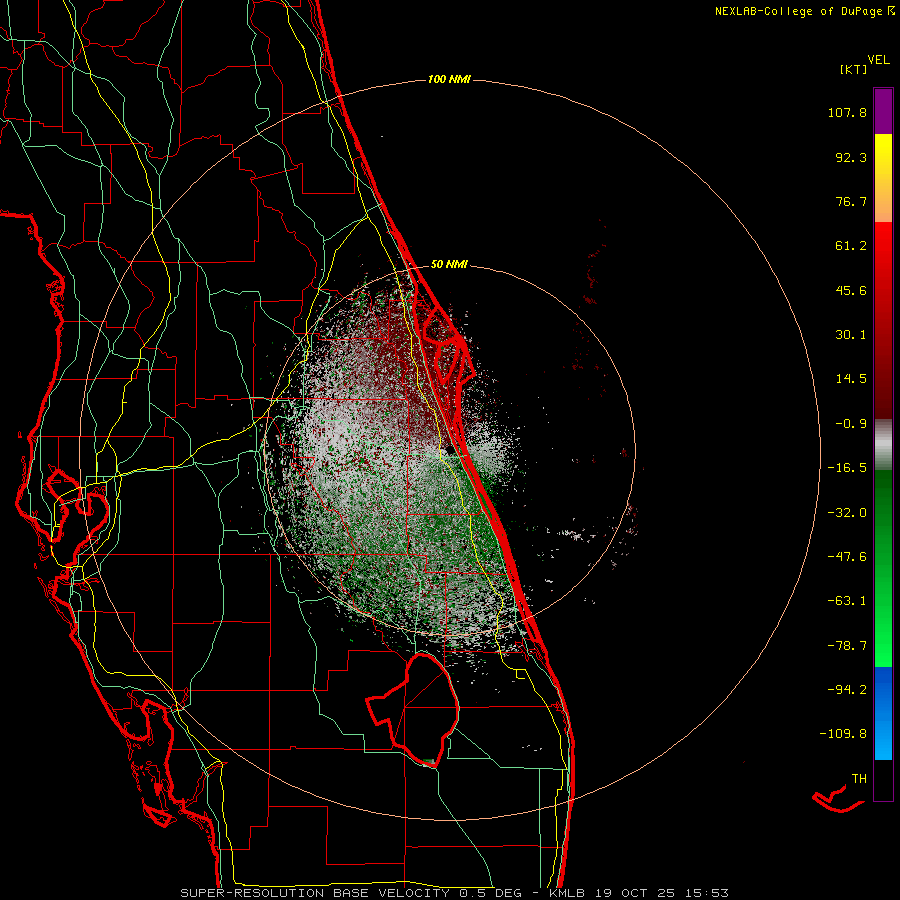Click the 30.1 velocity scale value
The image size is (900, 900).
pos(851,335)
